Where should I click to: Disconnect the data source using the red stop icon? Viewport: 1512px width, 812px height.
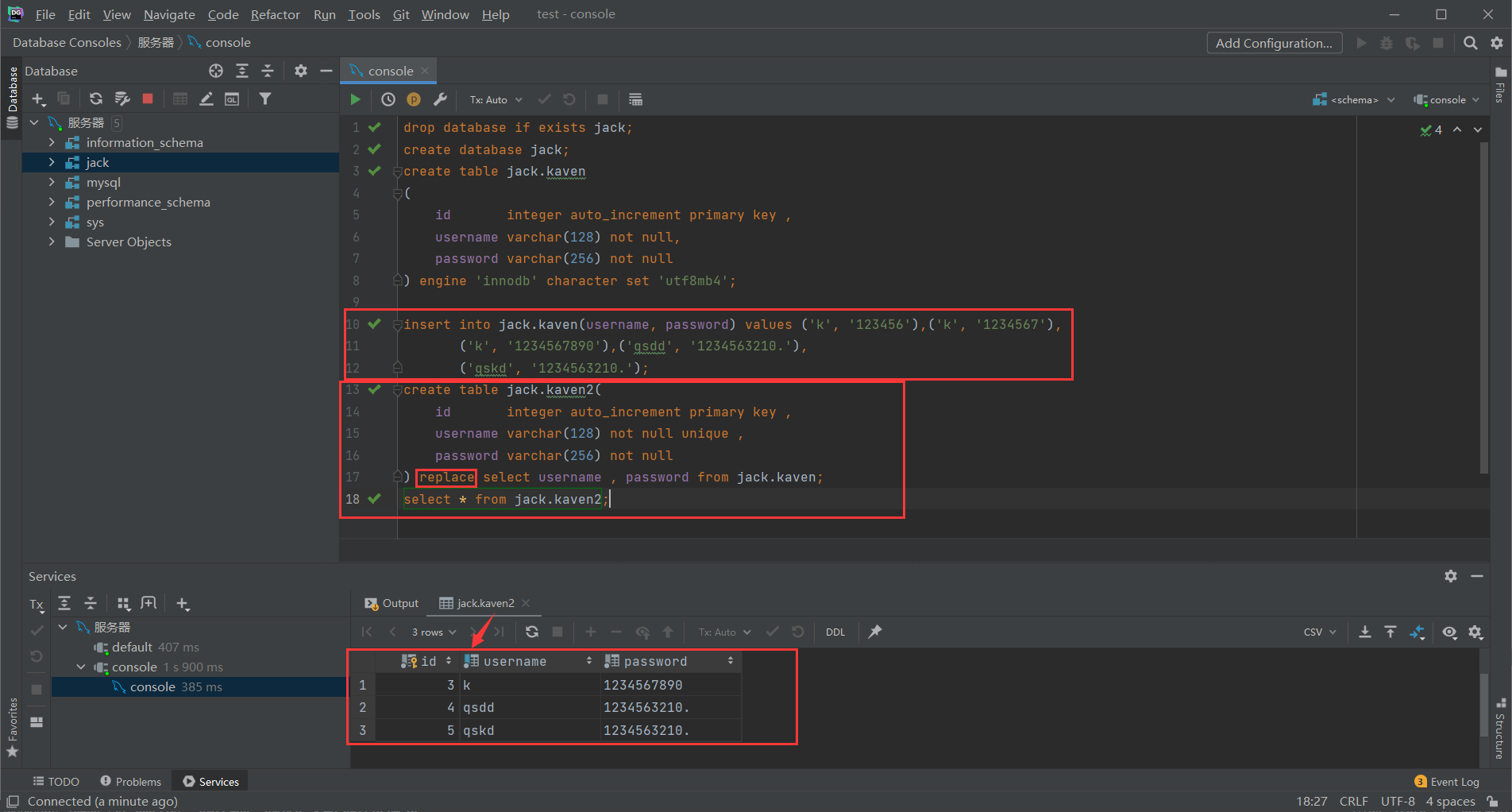(148, 99)
